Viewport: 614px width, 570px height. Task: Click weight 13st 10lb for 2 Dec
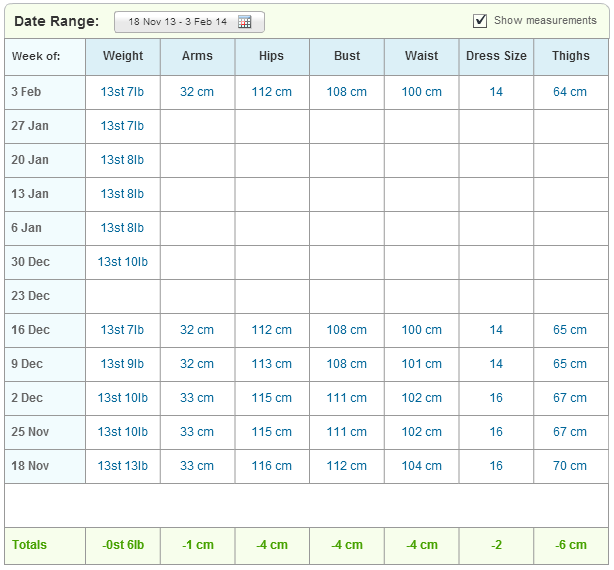coord(123,398)
